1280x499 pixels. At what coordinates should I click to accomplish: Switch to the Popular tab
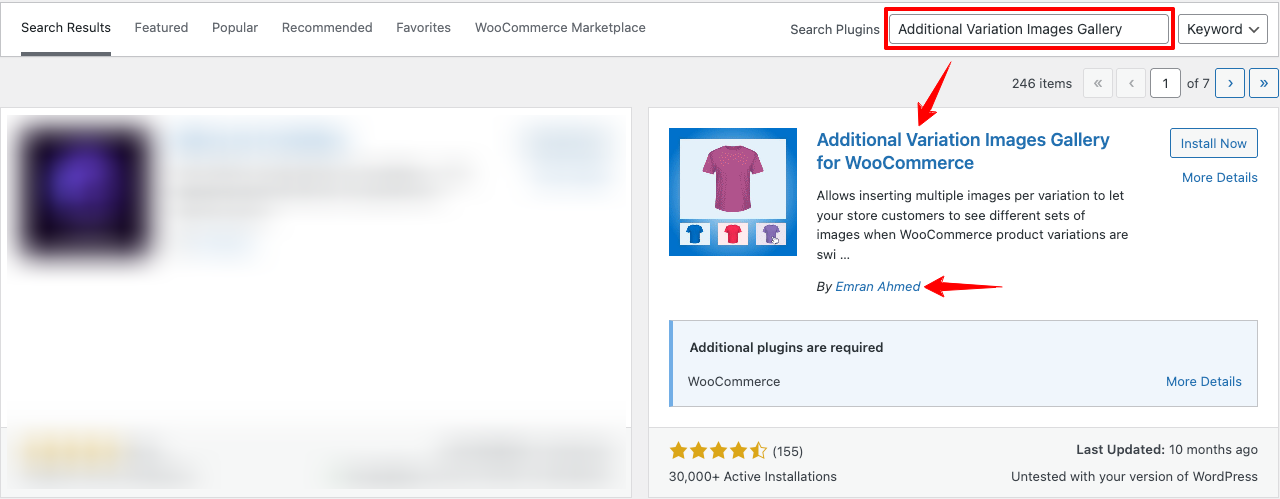235,28
